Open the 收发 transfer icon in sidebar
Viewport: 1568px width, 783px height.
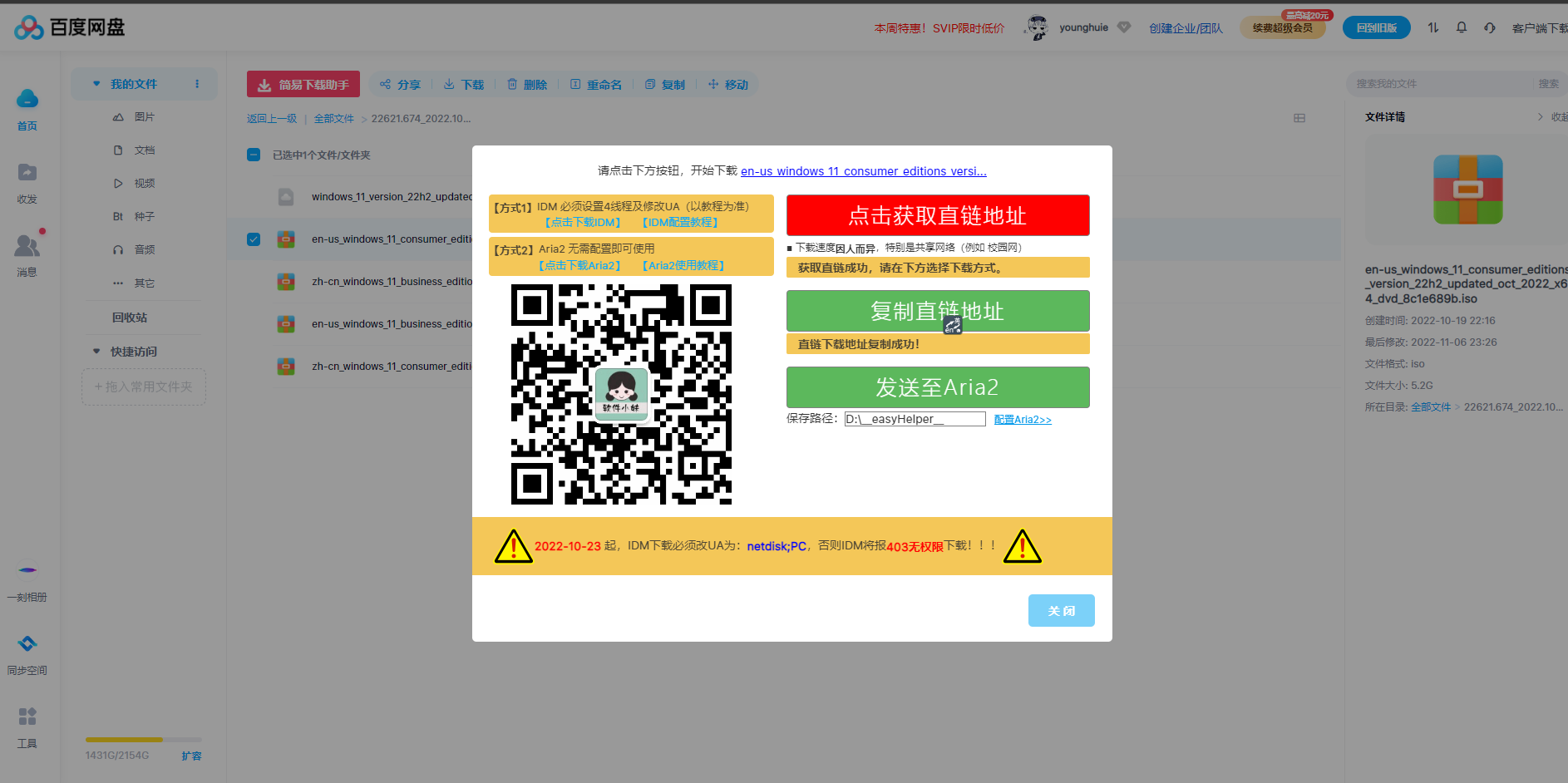(x=27, y=173)
